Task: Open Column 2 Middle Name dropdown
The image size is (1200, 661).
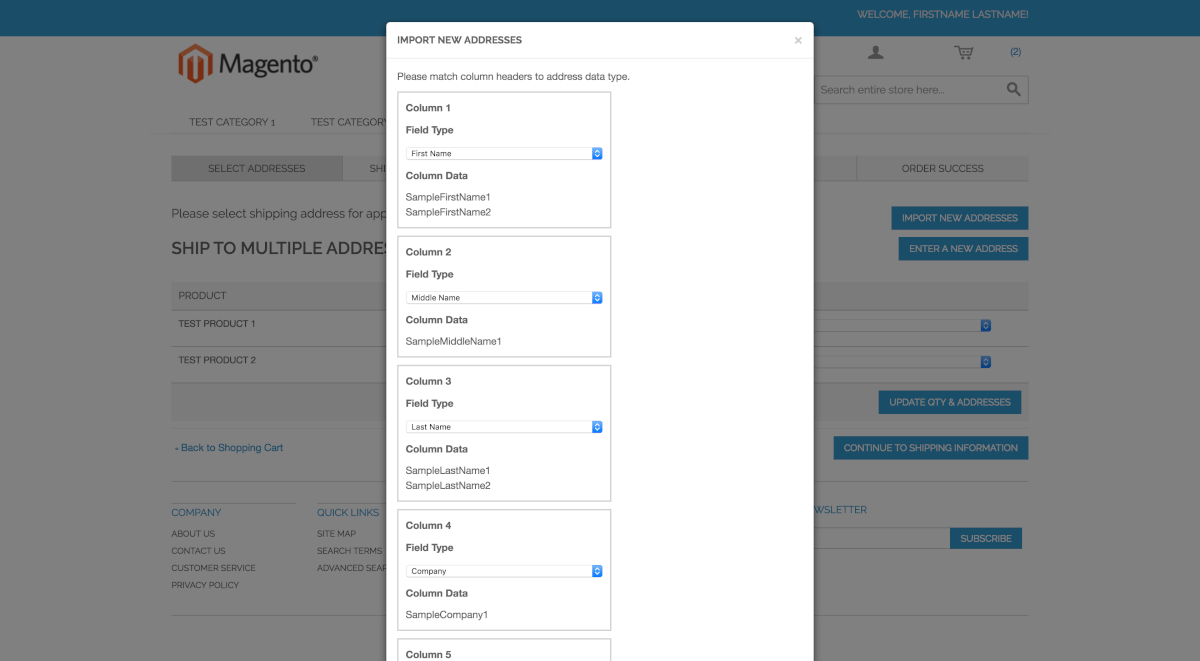Action: point(504,298)
